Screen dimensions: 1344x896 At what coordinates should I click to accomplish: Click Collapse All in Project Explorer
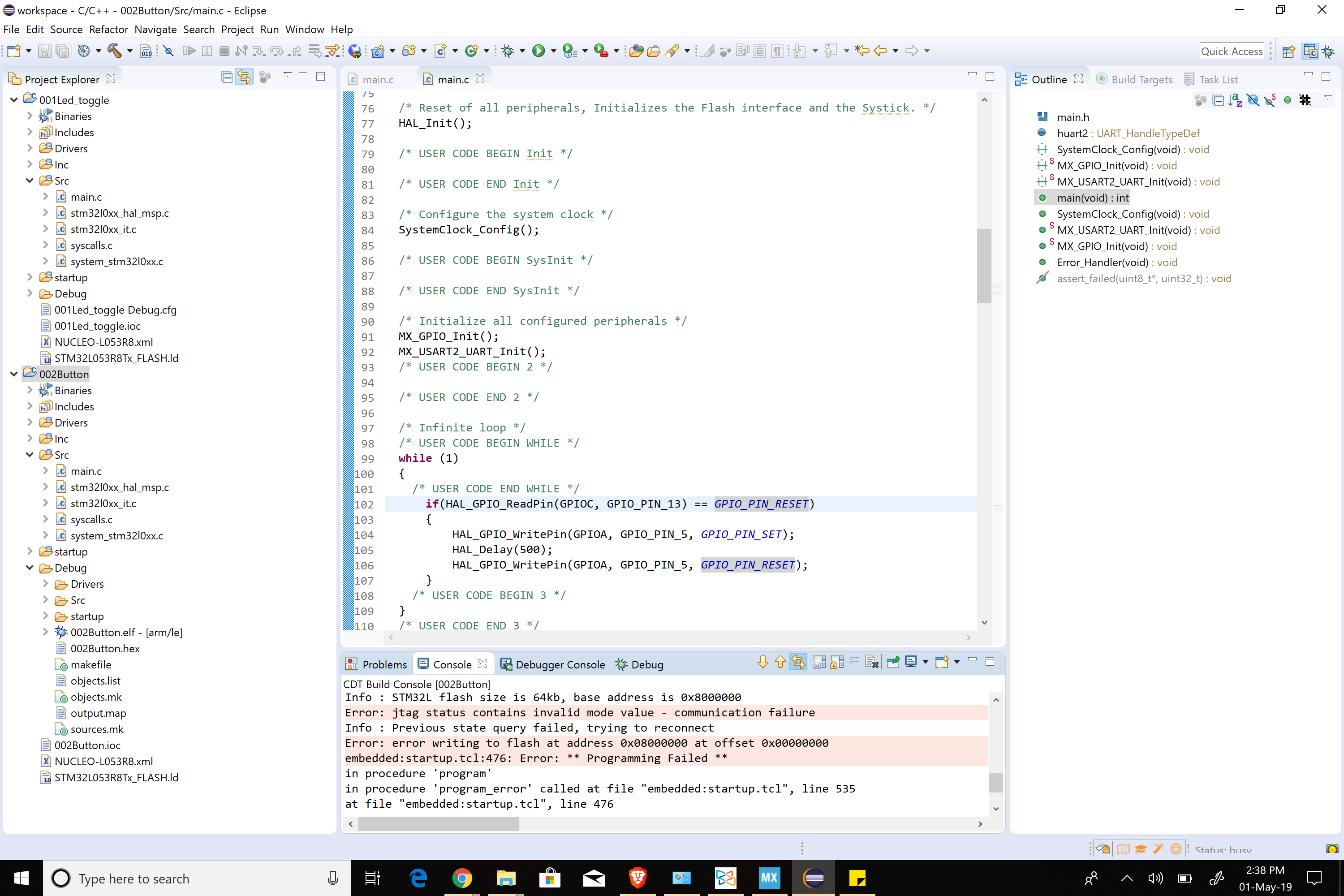click(x=227, y=77)
